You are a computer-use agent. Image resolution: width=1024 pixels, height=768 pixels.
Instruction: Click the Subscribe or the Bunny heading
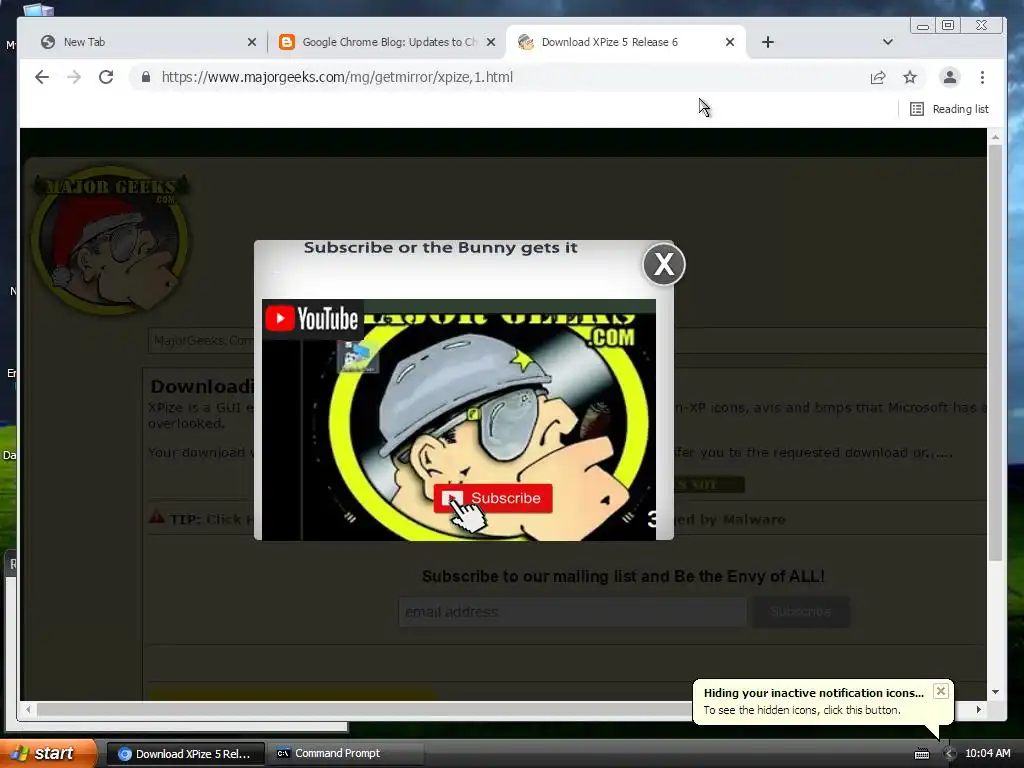click(x=441, y=248)
